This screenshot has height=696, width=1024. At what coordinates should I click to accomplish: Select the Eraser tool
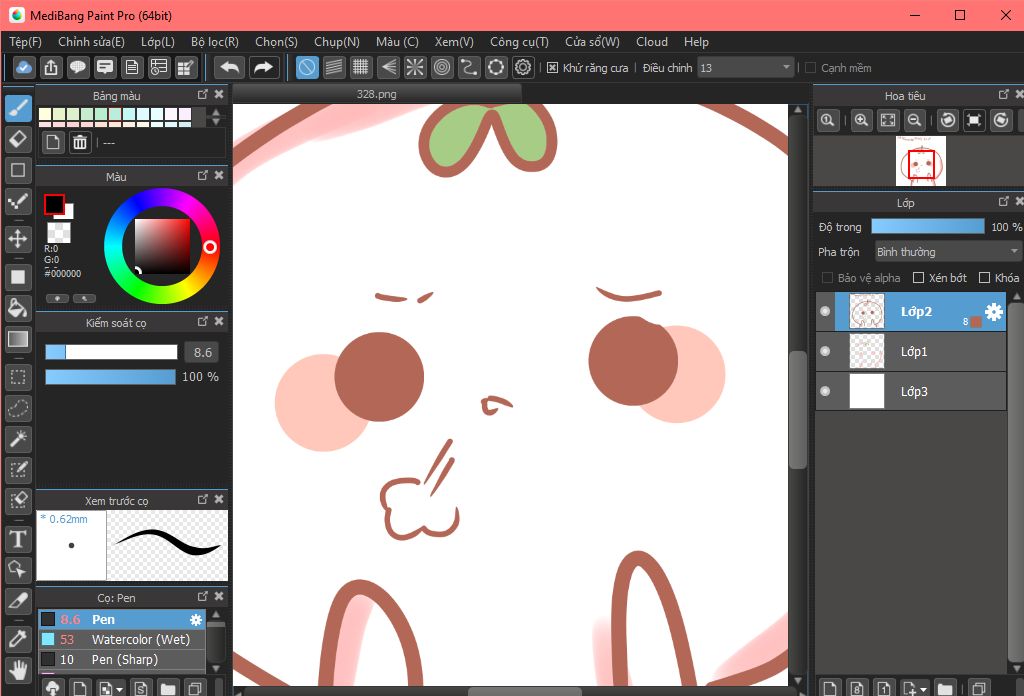[18, 139]
